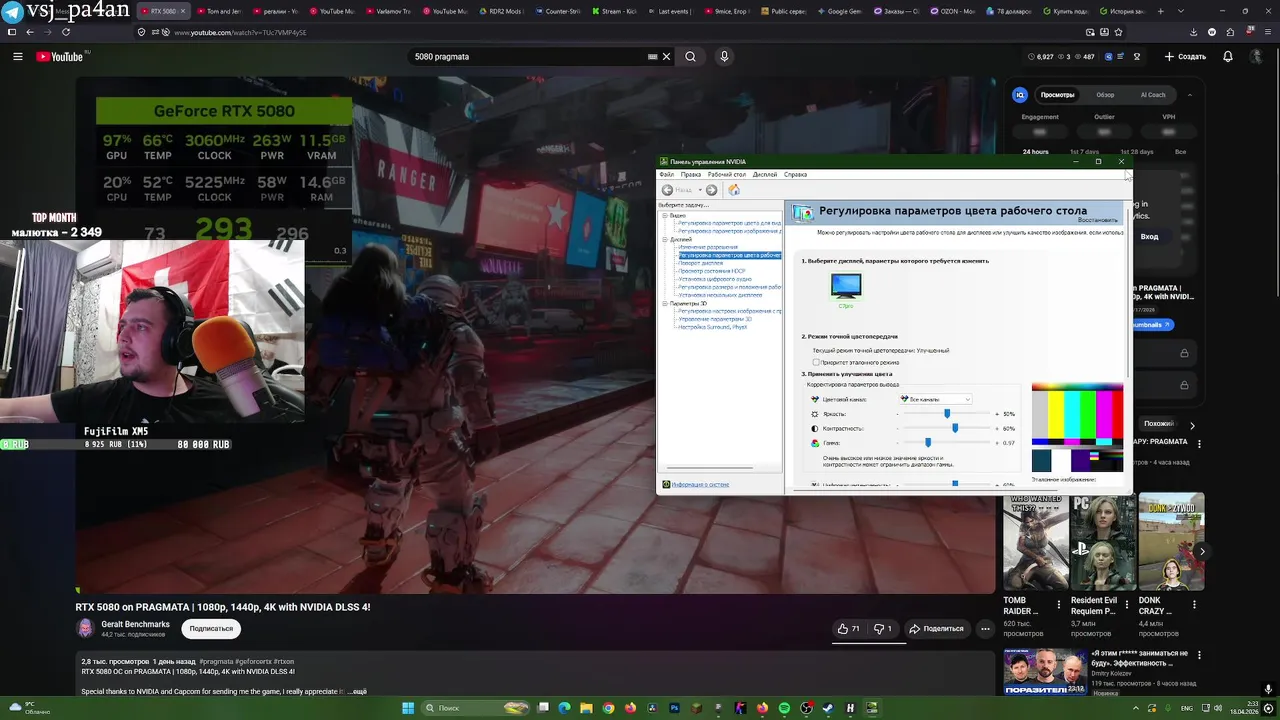Select 'Управление параметрами 3D' tree item

click(x=714, y=319)
